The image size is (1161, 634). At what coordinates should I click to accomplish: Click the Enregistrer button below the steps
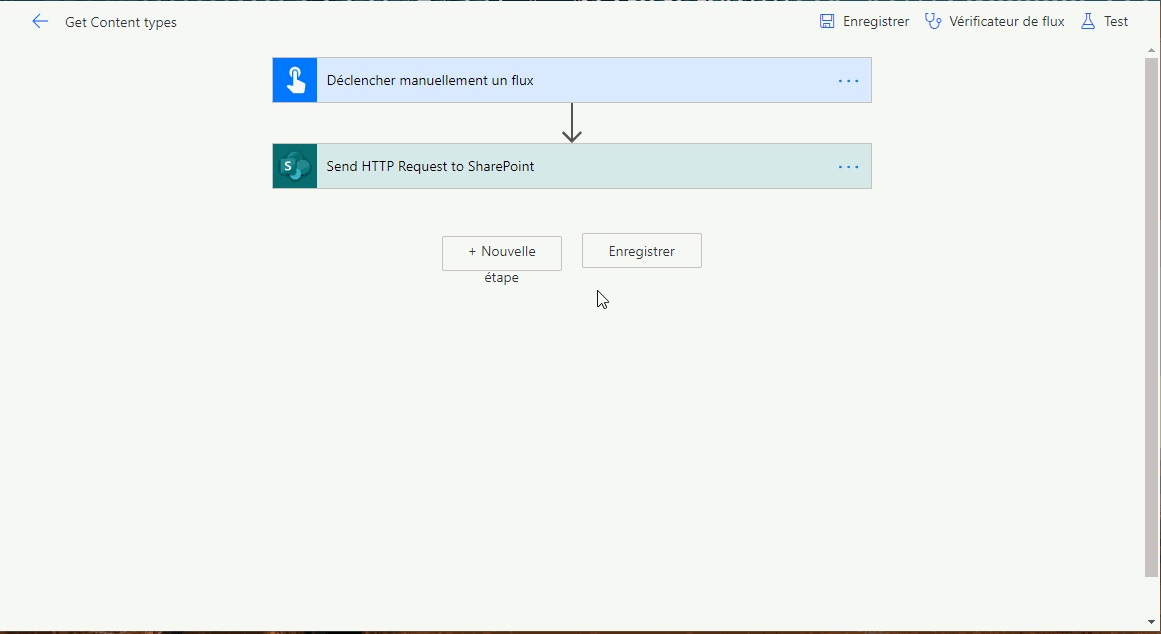[642, 251]
